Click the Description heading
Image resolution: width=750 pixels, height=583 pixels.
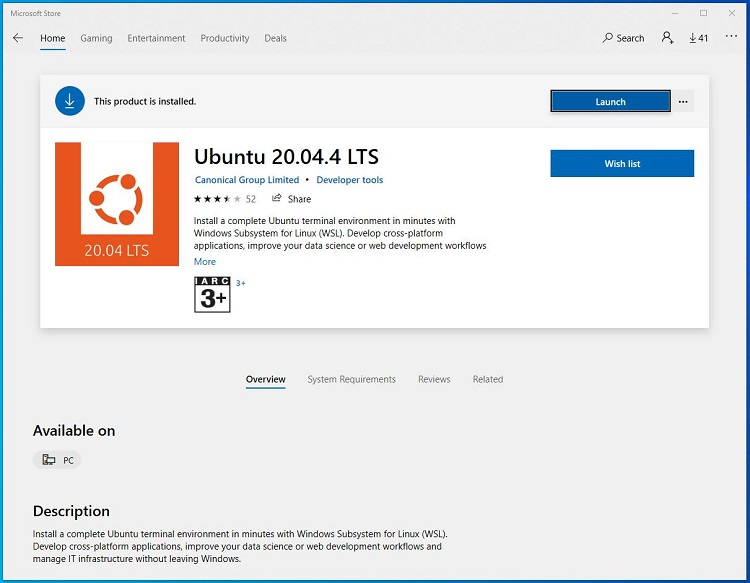click(x=71, y=511)
